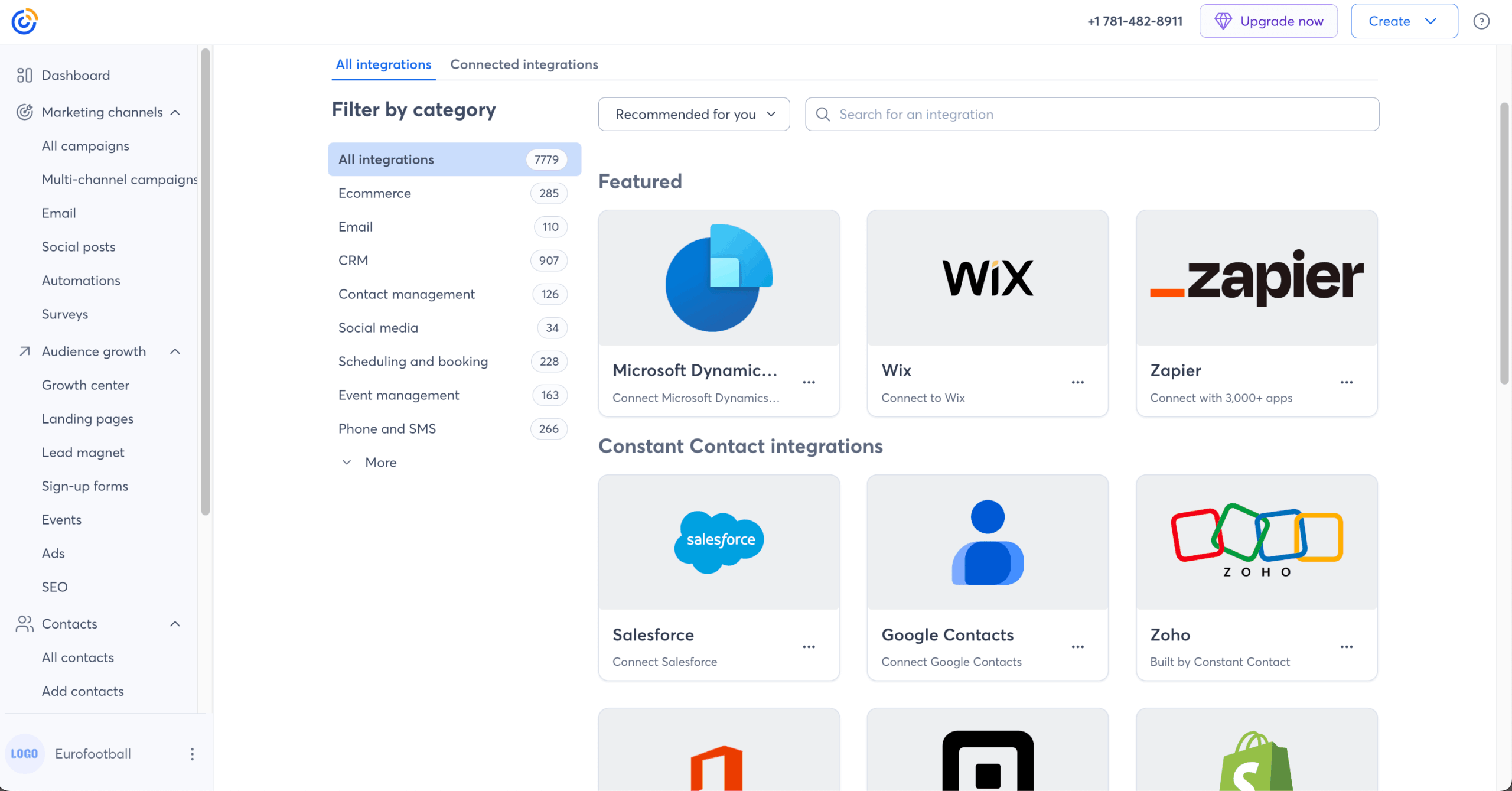Go to SEO page
Screen dimensions: 1512x791
54,587
